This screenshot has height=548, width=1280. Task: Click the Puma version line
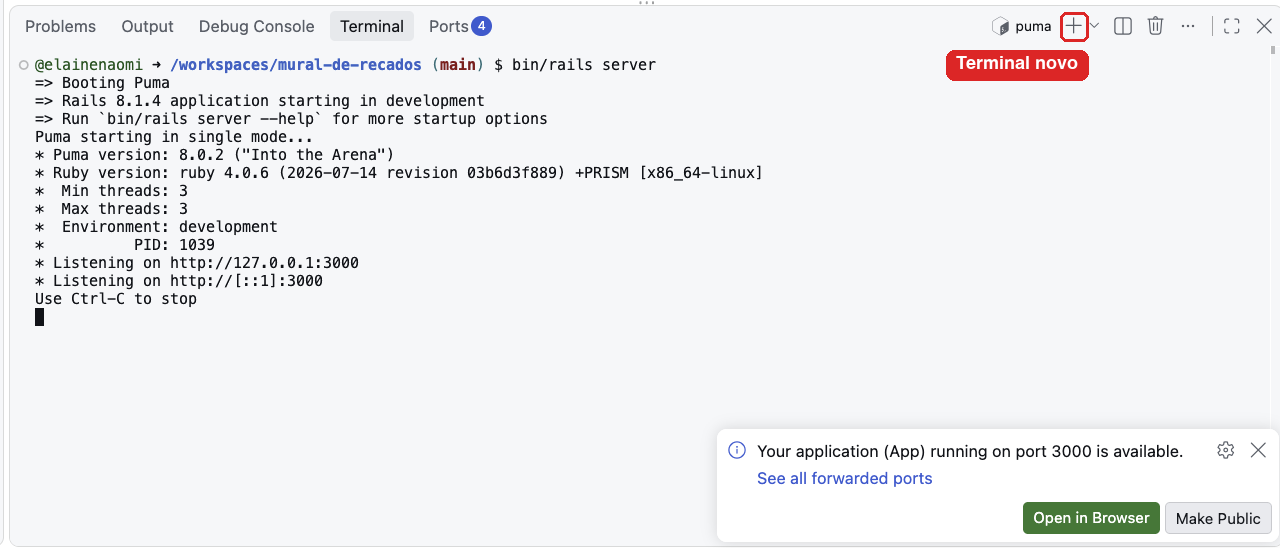pos(214,155)
